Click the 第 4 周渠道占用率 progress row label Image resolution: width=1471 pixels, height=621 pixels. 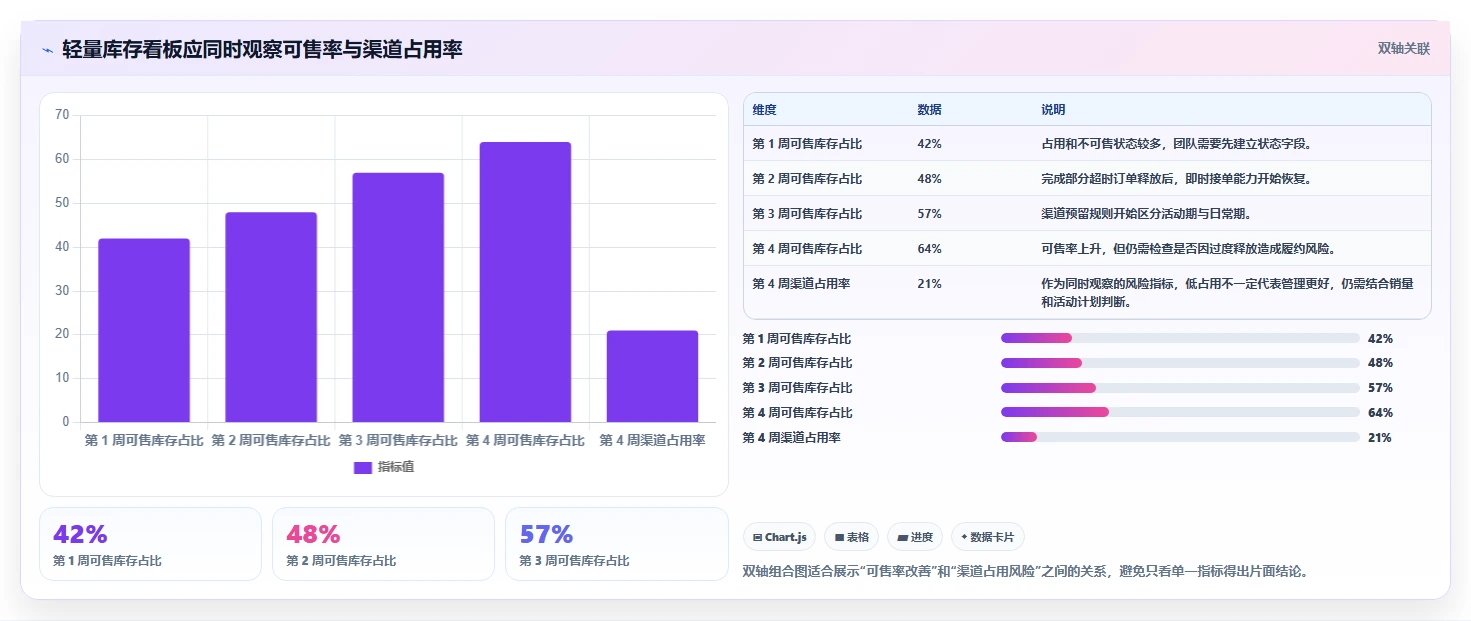pyautogui.click(x=791, y=438)
